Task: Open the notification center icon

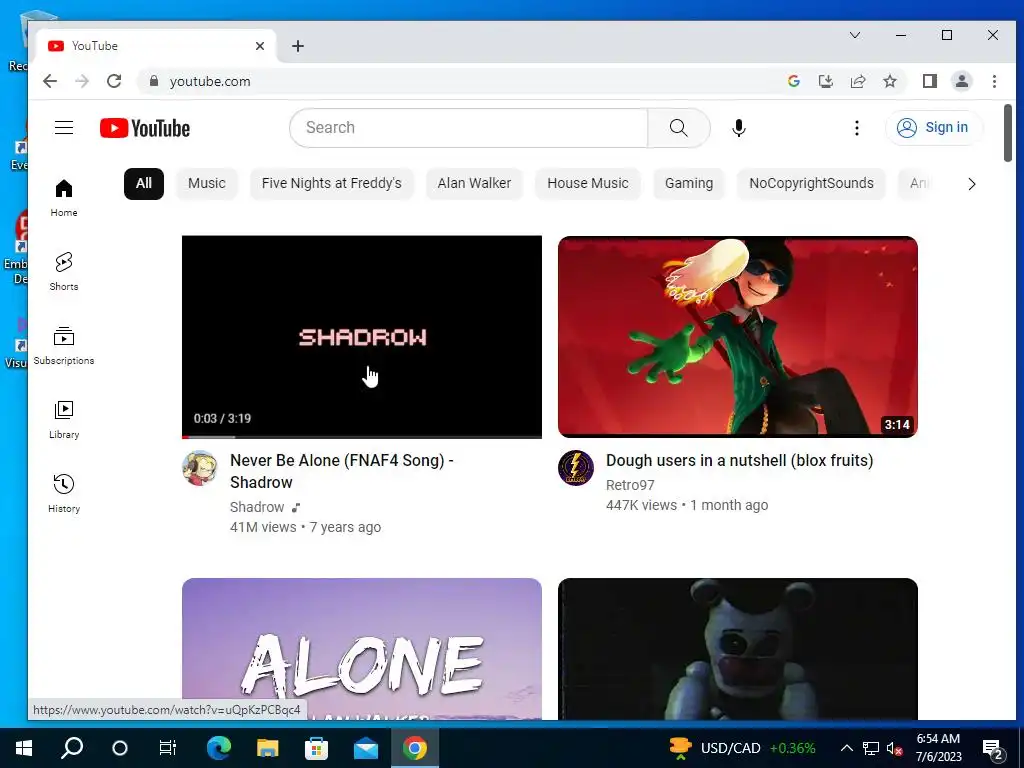Action: click(x=993, y=749)
